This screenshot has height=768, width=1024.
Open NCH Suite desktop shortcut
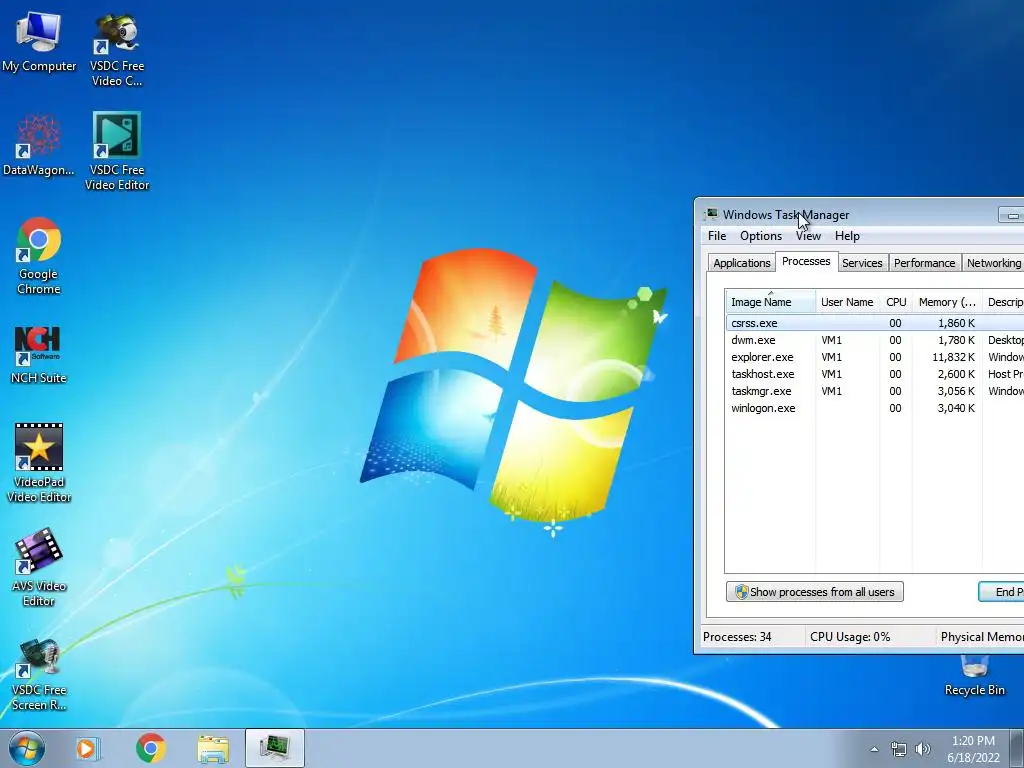click(x=39, y=355)
